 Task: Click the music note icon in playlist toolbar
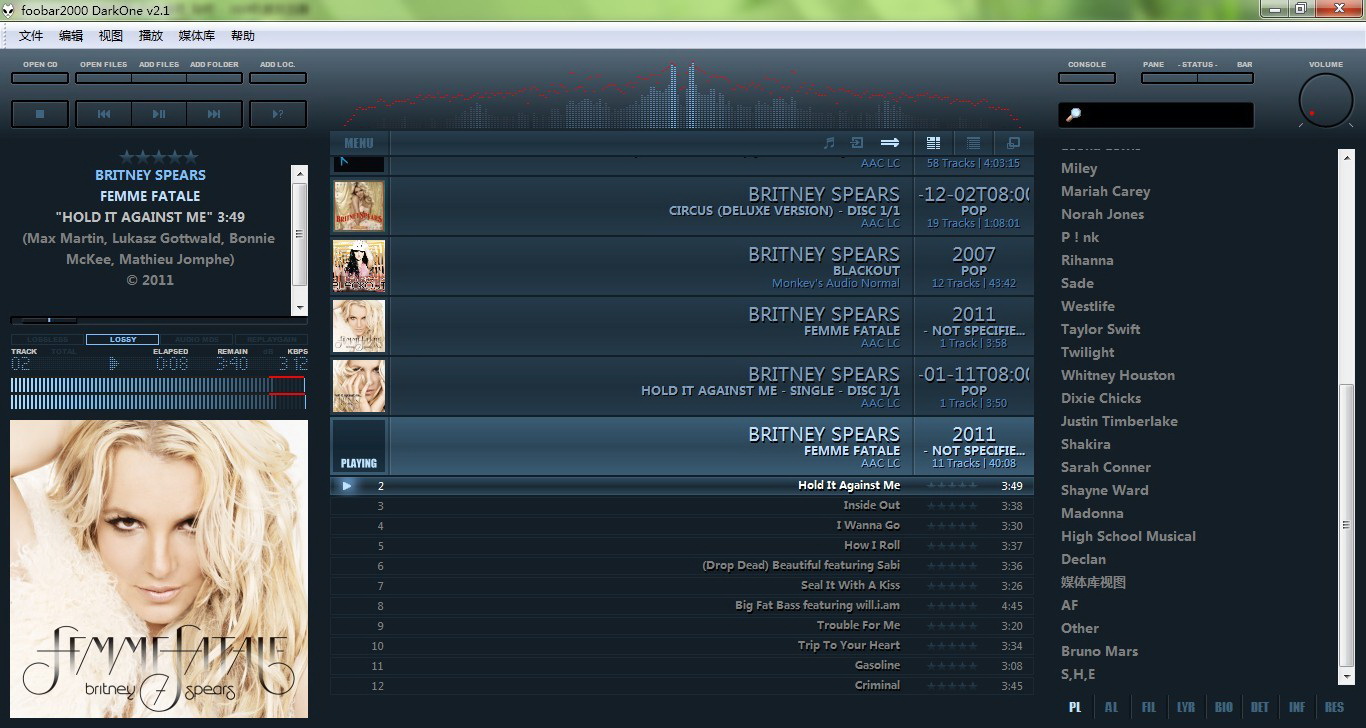(x=829, y=143)
